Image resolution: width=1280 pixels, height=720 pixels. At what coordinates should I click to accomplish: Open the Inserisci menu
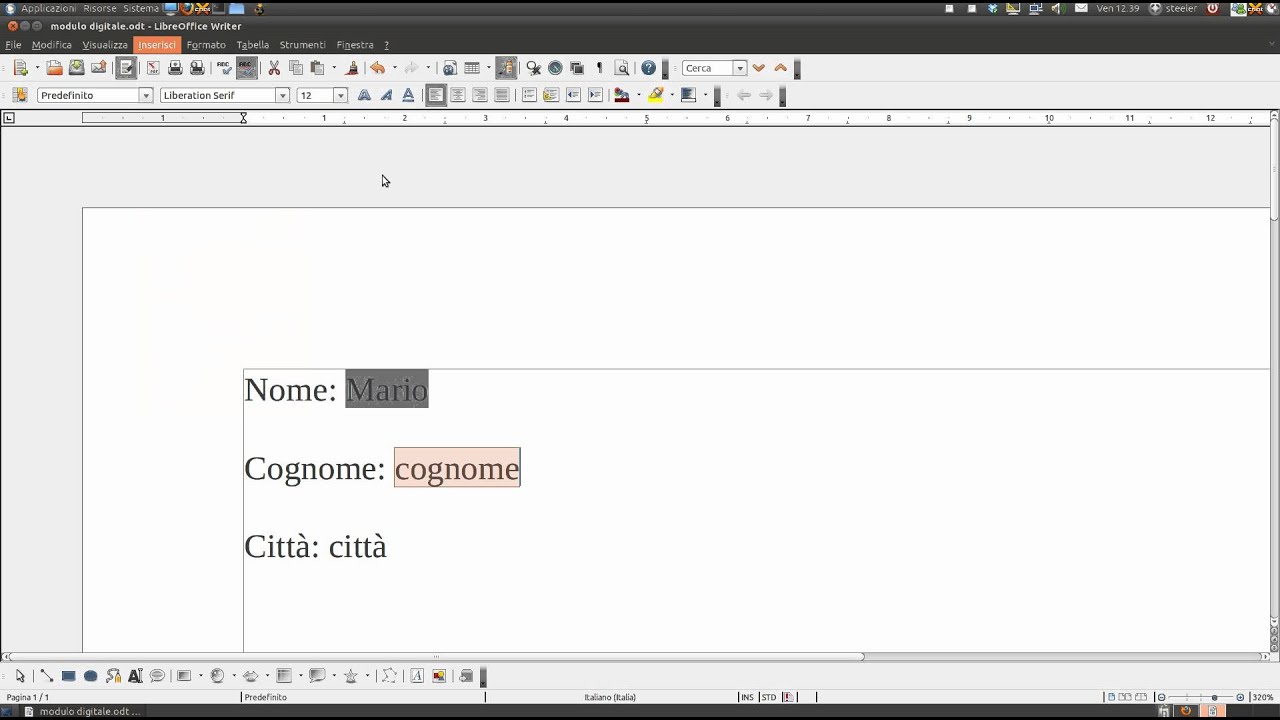[157, 45]
